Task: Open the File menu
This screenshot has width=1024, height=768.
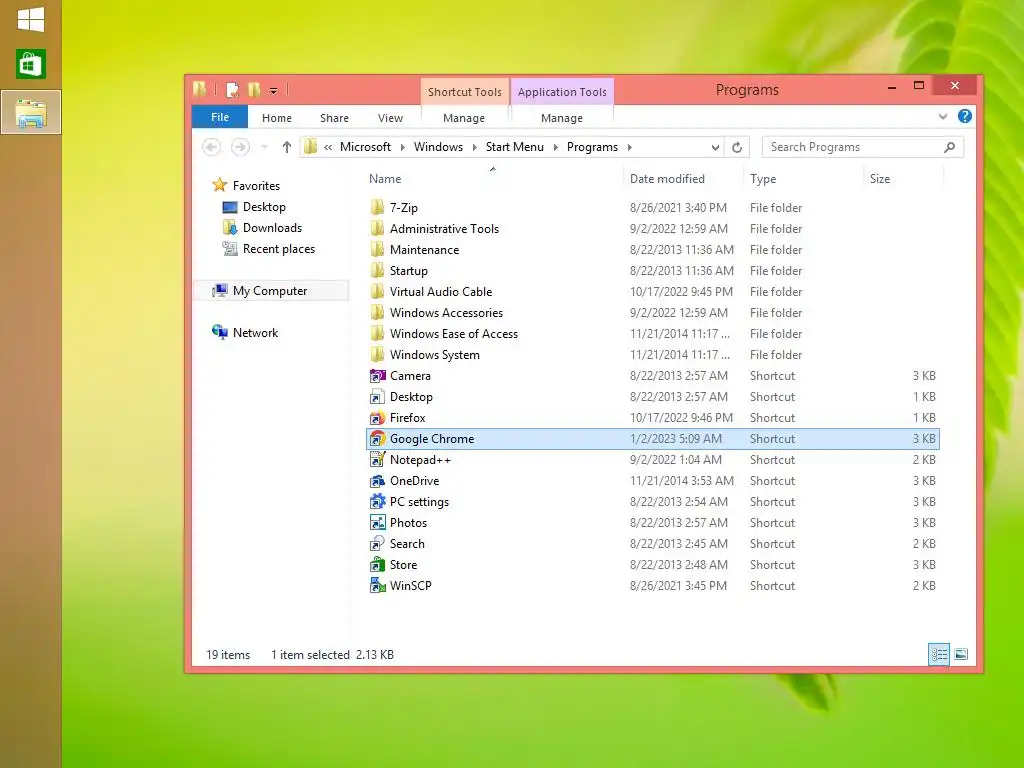Action: [219, 117]
